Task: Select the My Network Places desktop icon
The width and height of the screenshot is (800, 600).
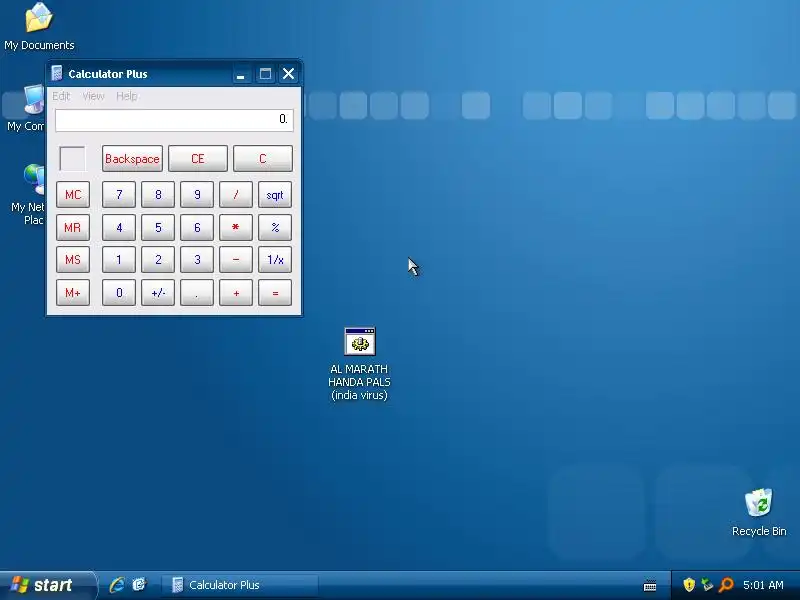Action: [x=27, y=195]
